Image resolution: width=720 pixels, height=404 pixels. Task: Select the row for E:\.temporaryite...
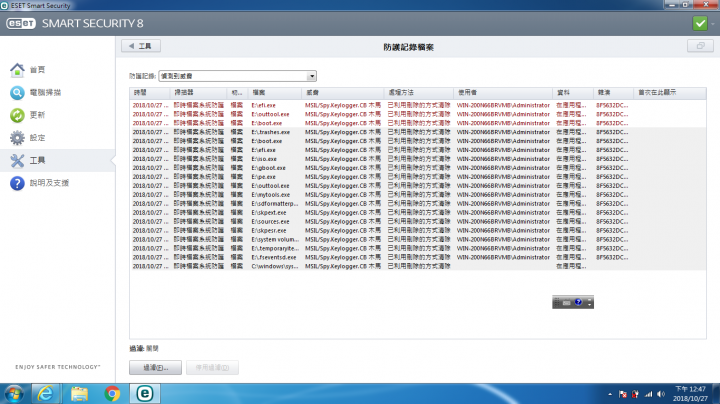418,248
